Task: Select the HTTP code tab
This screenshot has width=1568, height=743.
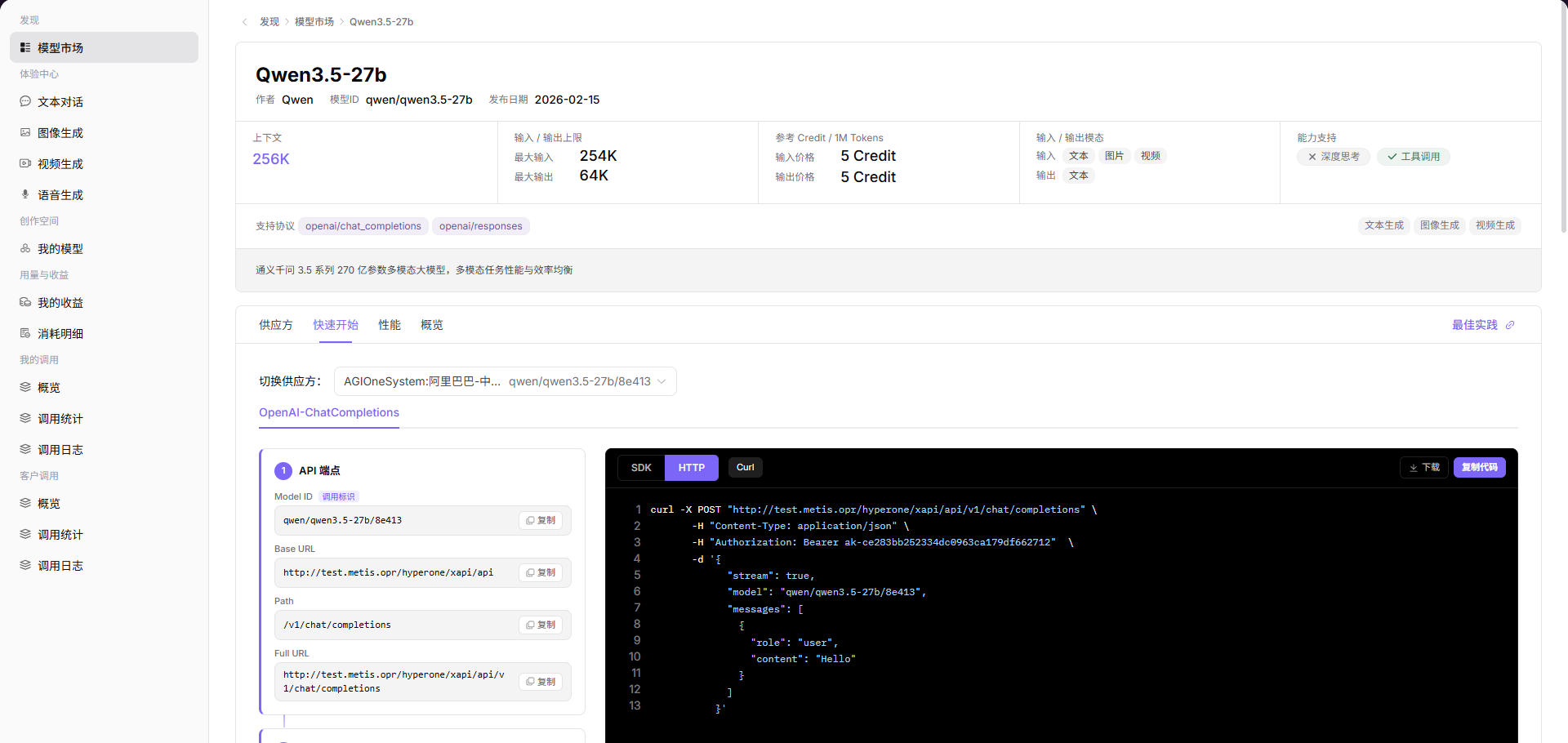Action: pyautogui.click(x=692, y=468)
